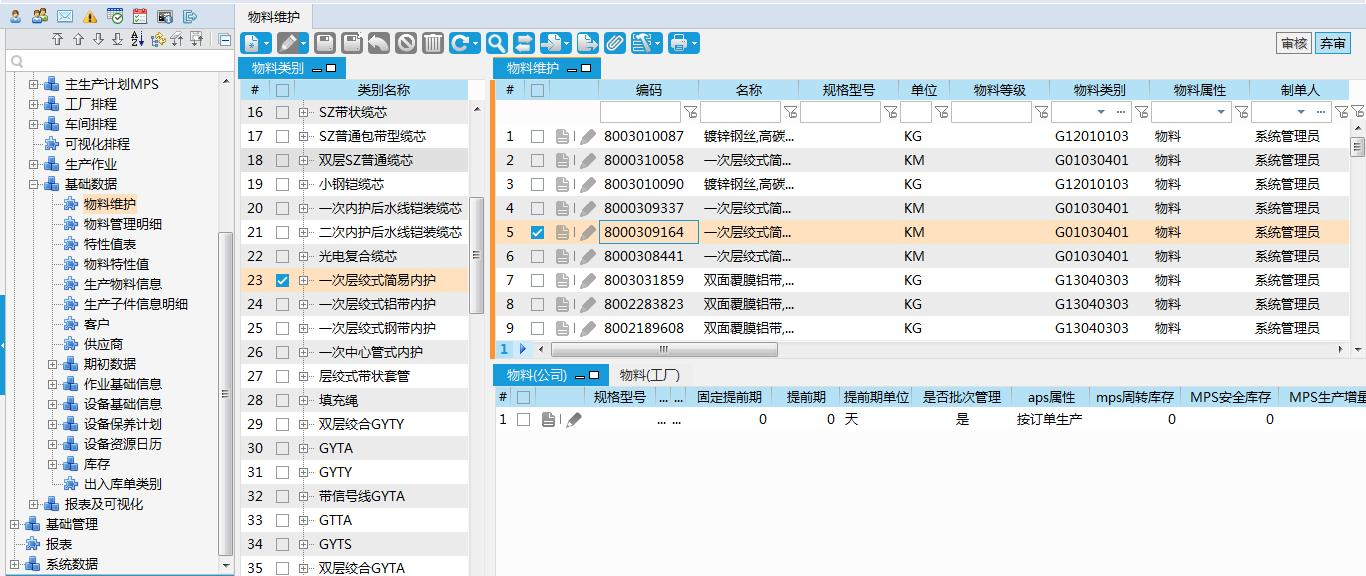This screenshot has width=1366, height=576.
Task: Uncheck the checkbox for 一次层绞式简易内护
Action: (x=282, y=281)
